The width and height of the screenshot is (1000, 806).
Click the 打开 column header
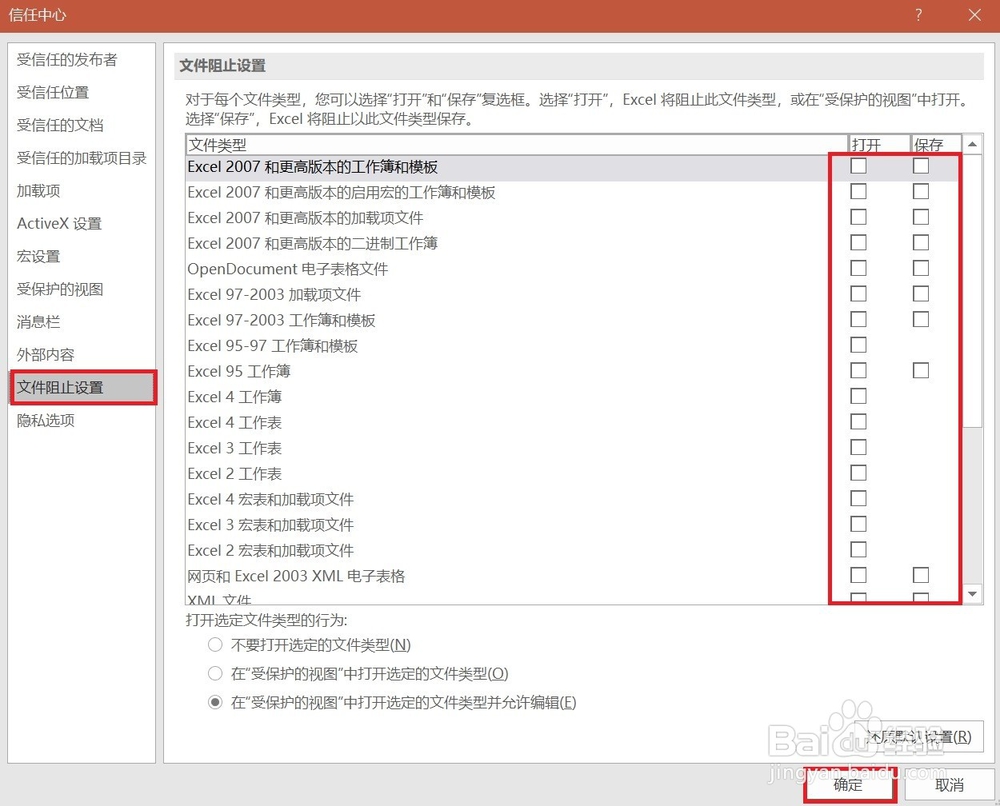point(879,145)
